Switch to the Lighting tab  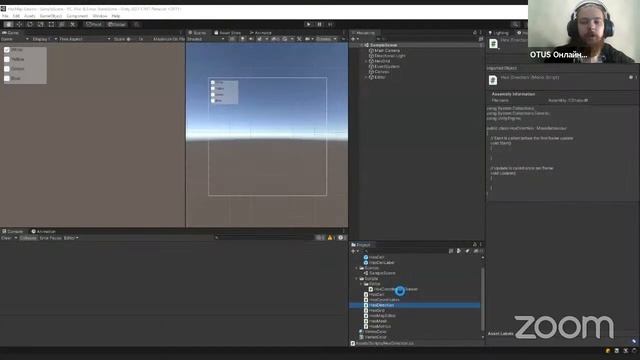[498, 33]
